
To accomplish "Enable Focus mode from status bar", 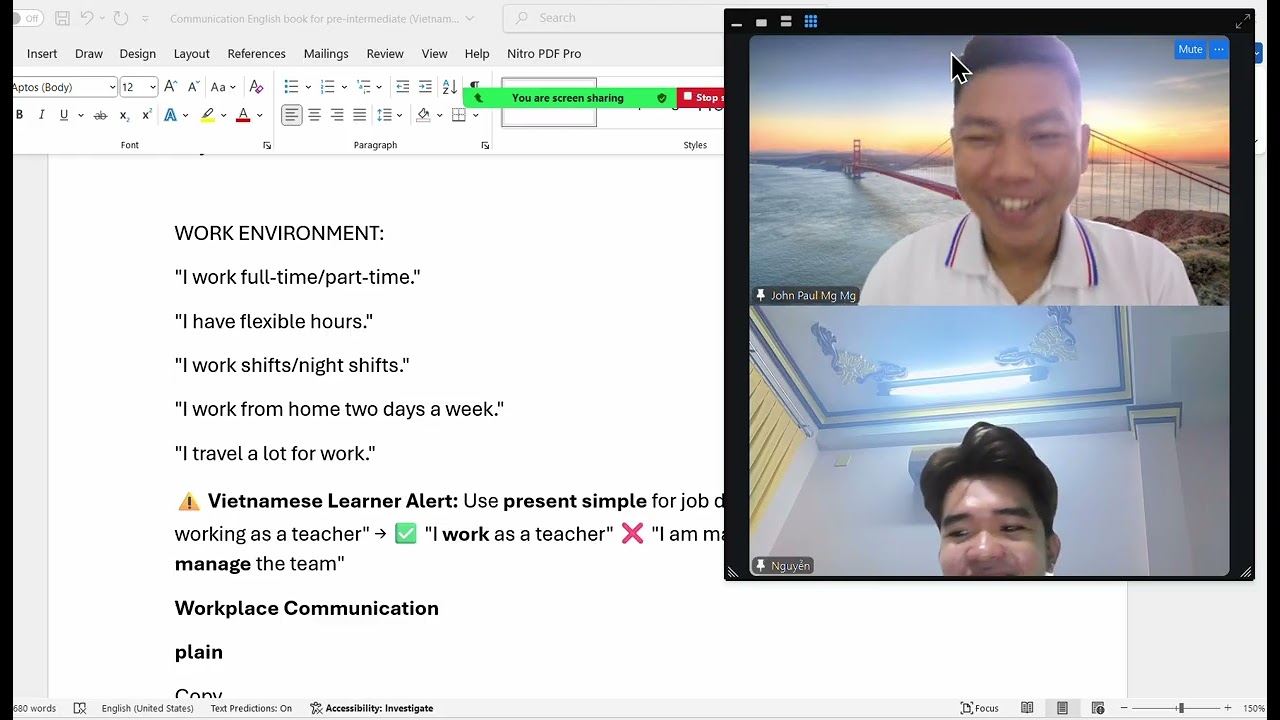I will (980, 708).
